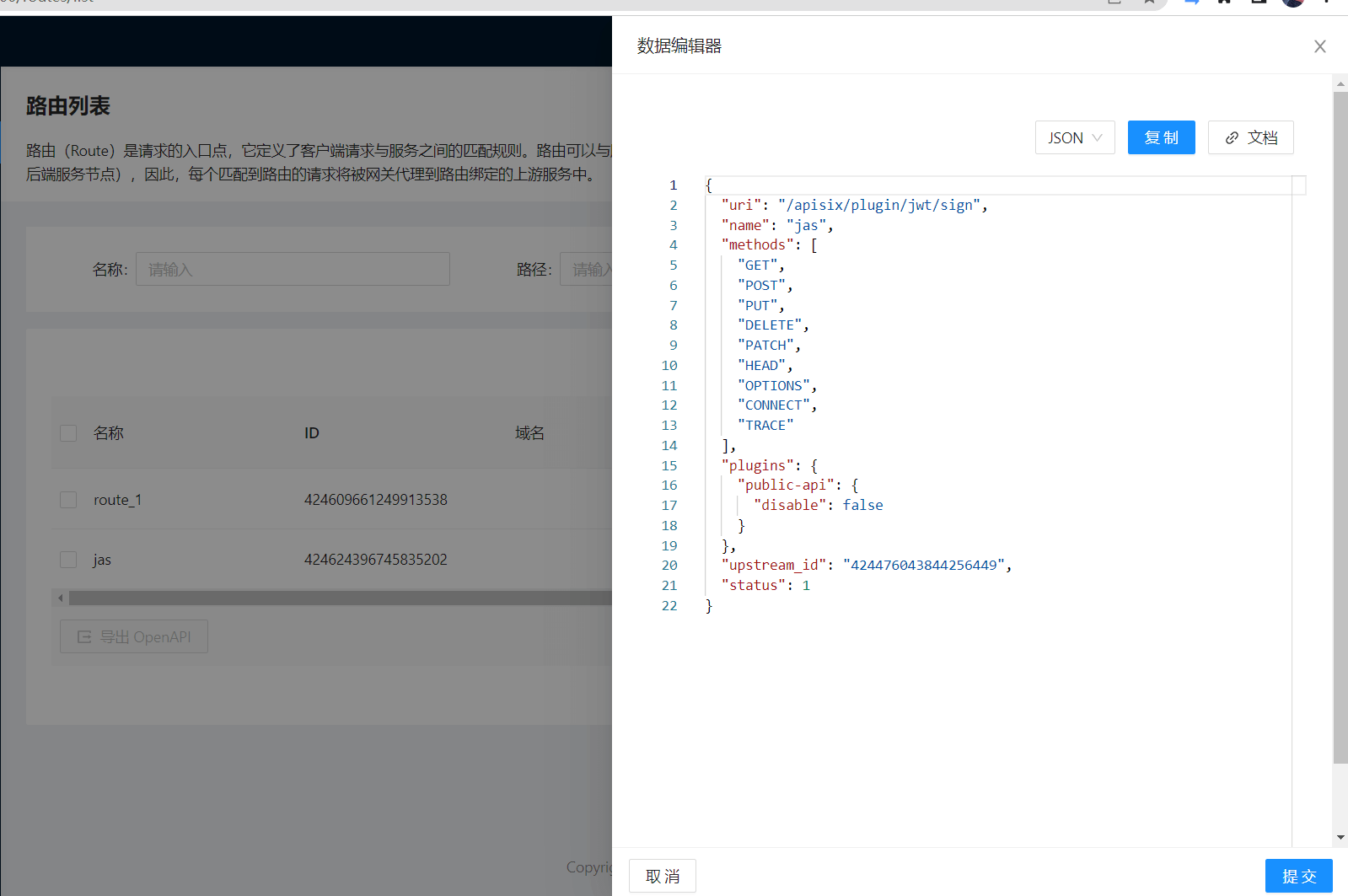Click the drawer vertical scrollbar thumb
This screenshot has height=896, width=1348.
1340,427
